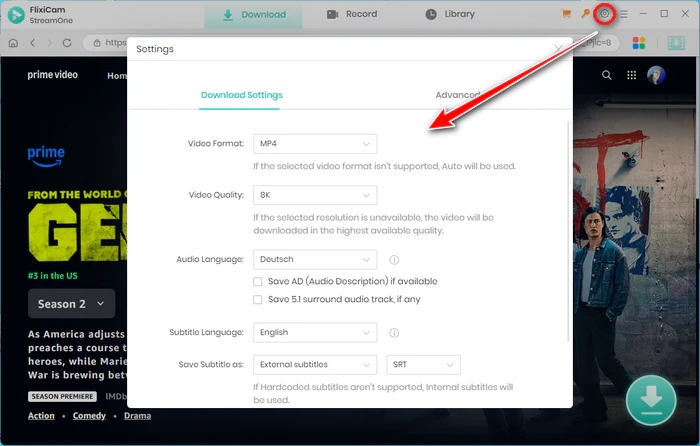Open the Record tab
Image resolution: width=700 pixels, height=446 pixels.
[x=352, y=15]
